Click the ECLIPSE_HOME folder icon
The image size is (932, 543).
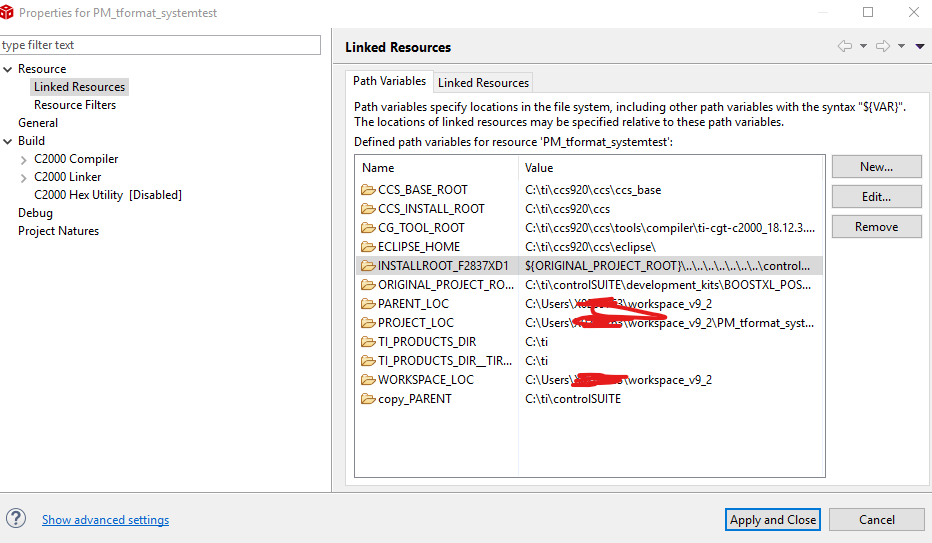tap(367, 247)
